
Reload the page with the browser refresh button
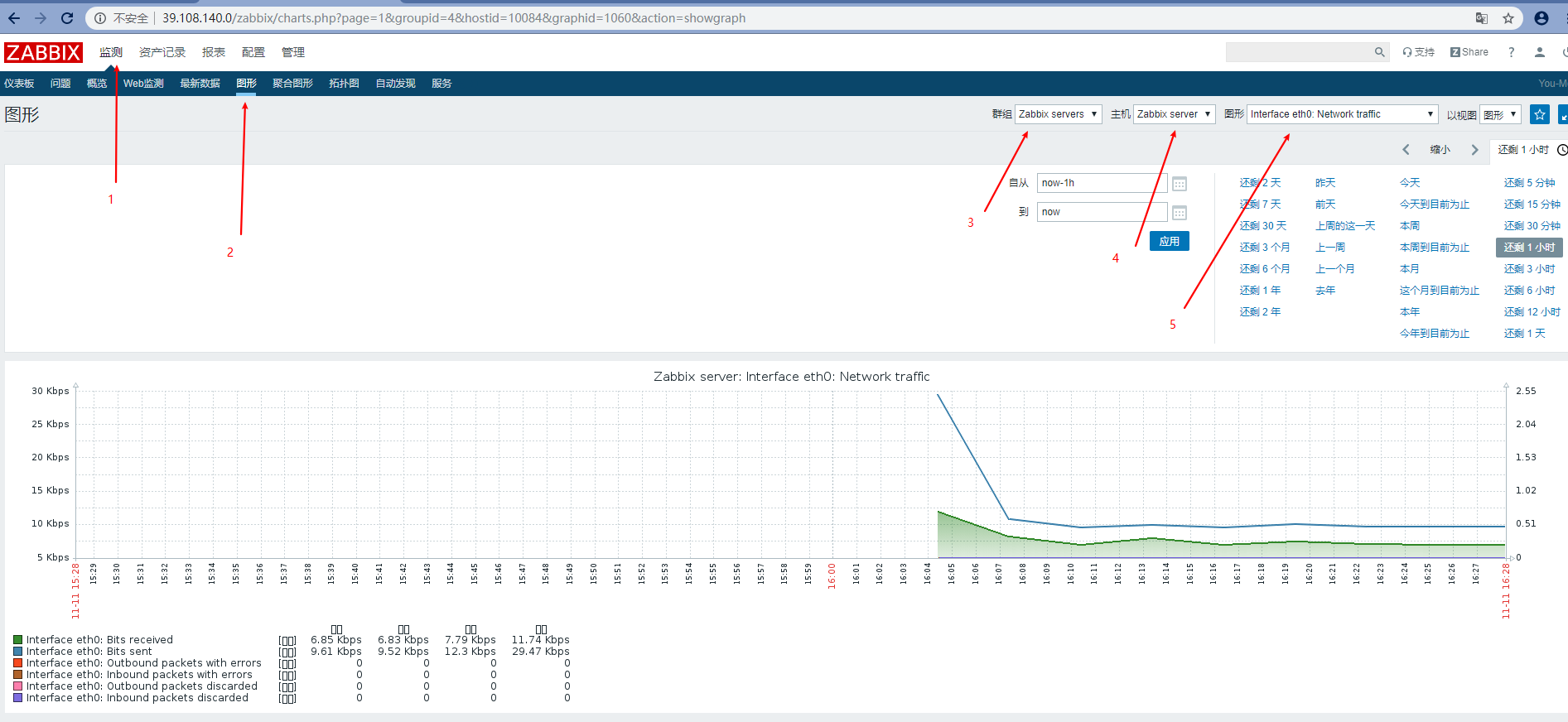click(67, 18)
